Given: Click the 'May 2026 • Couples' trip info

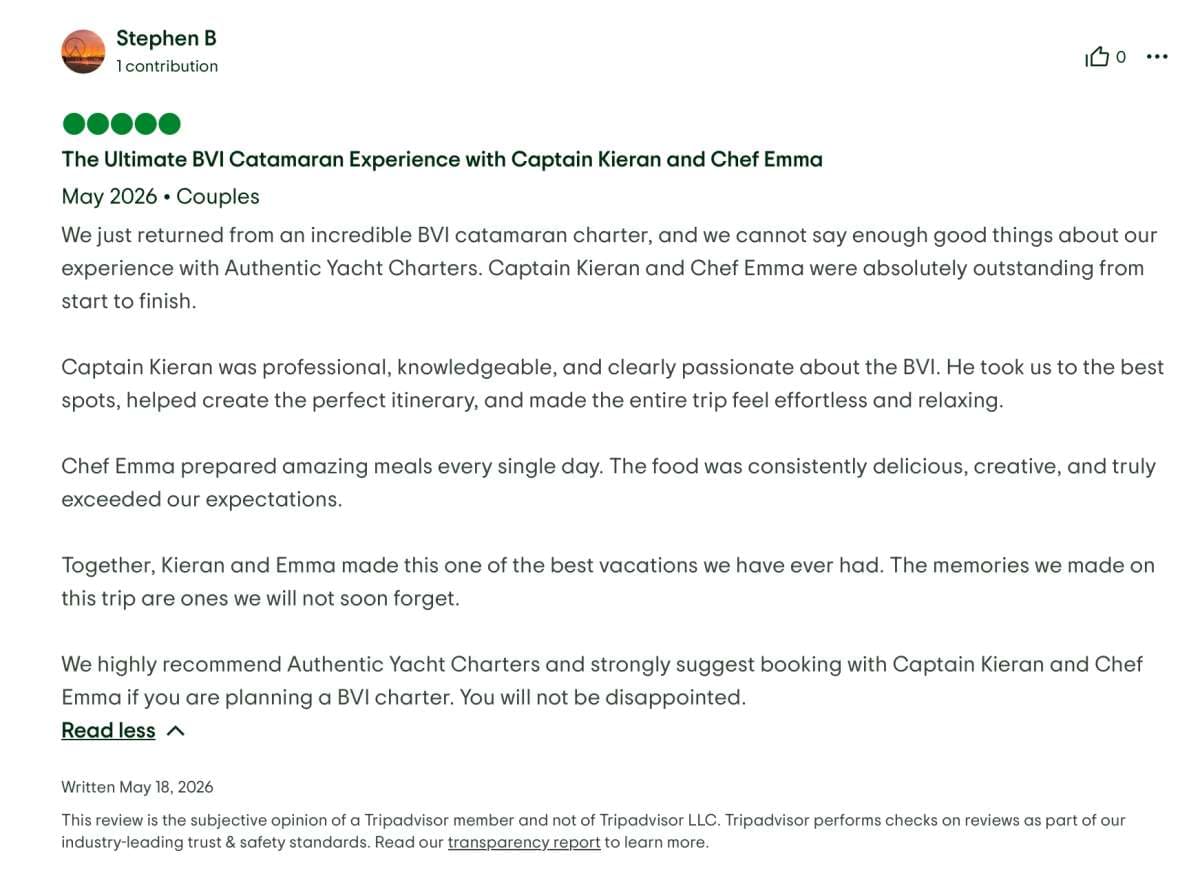Looking at the screenshot, I should [x=160, y=196].
